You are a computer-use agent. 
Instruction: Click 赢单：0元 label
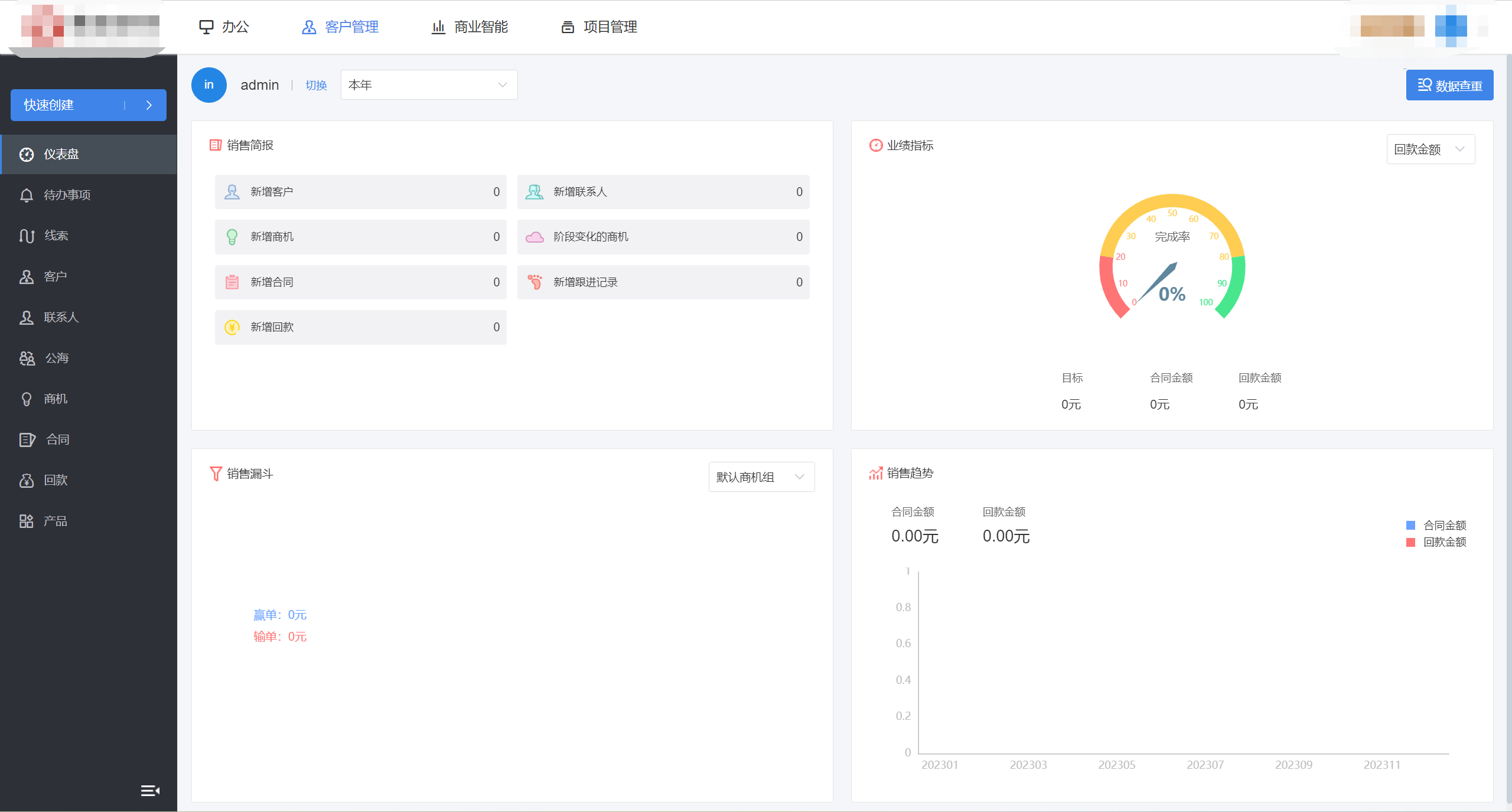click(280, 615)
